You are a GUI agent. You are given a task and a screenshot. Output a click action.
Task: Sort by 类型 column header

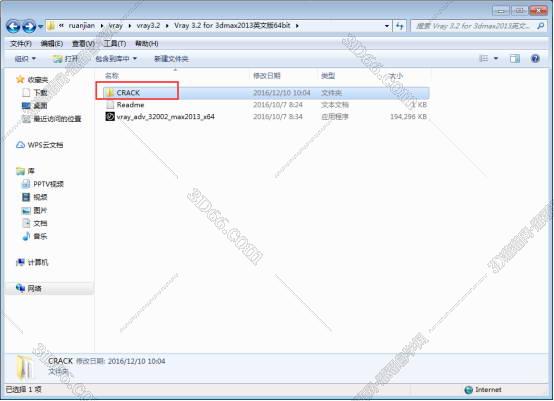[x=328, y=76]
